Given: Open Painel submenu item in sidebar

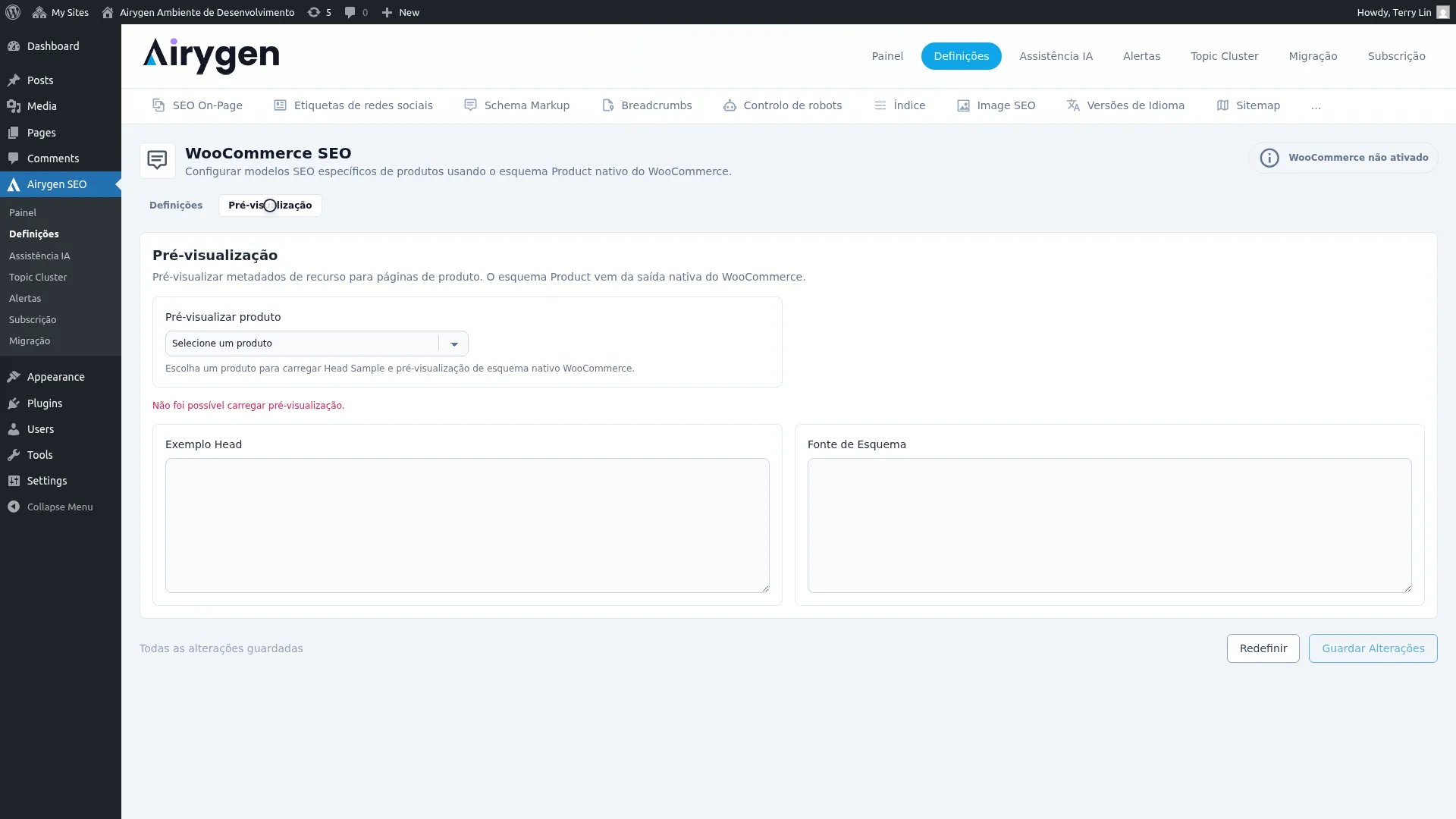Looking at the screenshot, I should 23,213.
